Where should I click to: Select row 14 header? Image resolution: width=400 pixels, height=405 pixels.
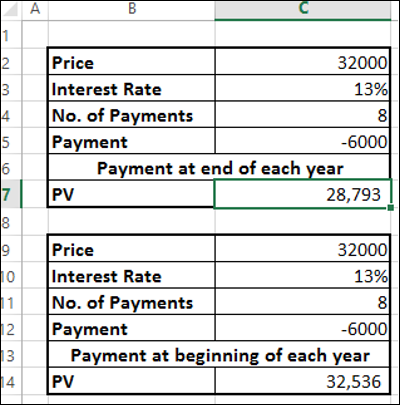(x=11, y=381)
